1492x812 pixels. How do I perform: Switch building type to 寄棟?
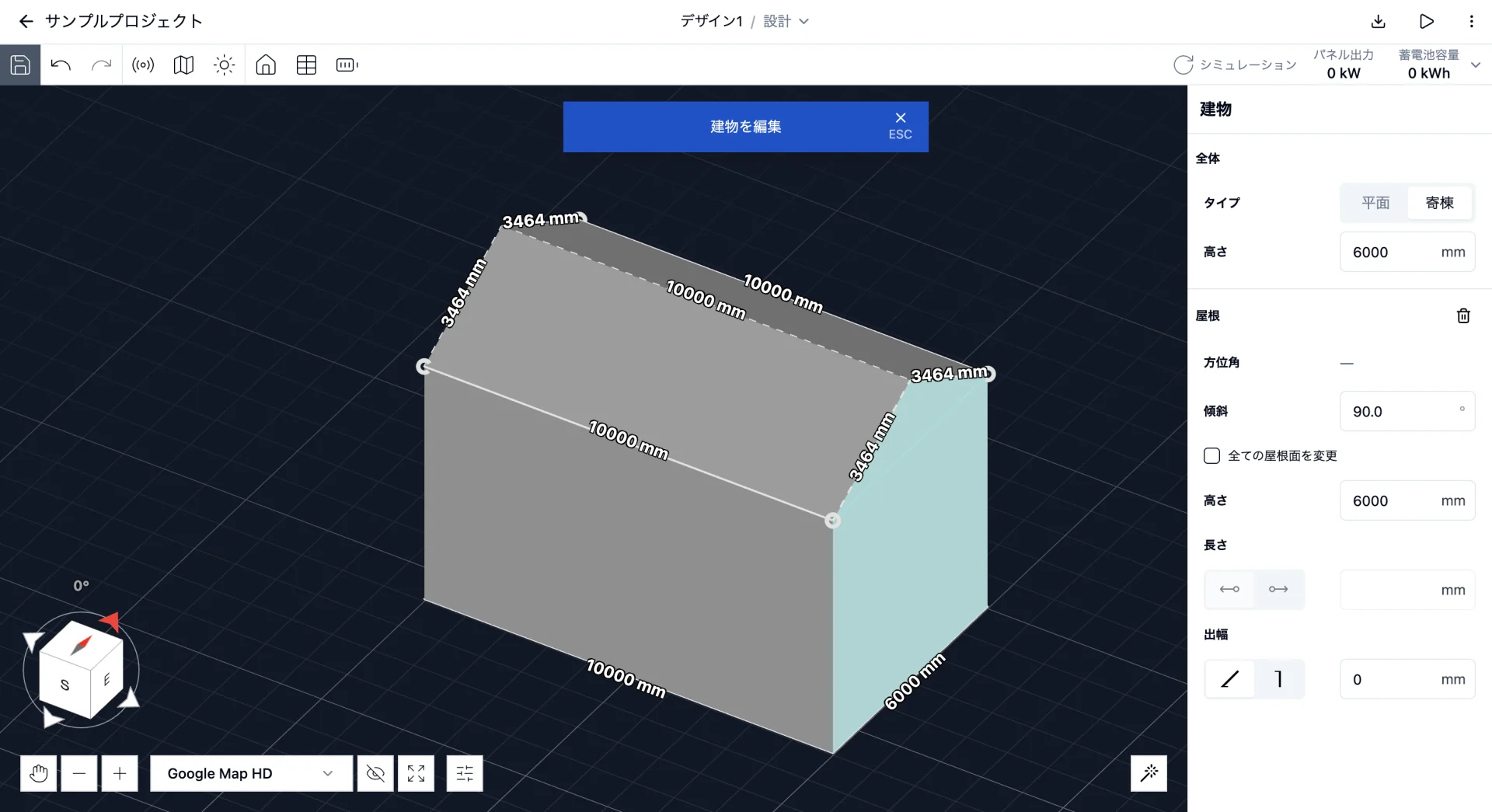(x=1440, y=203)
